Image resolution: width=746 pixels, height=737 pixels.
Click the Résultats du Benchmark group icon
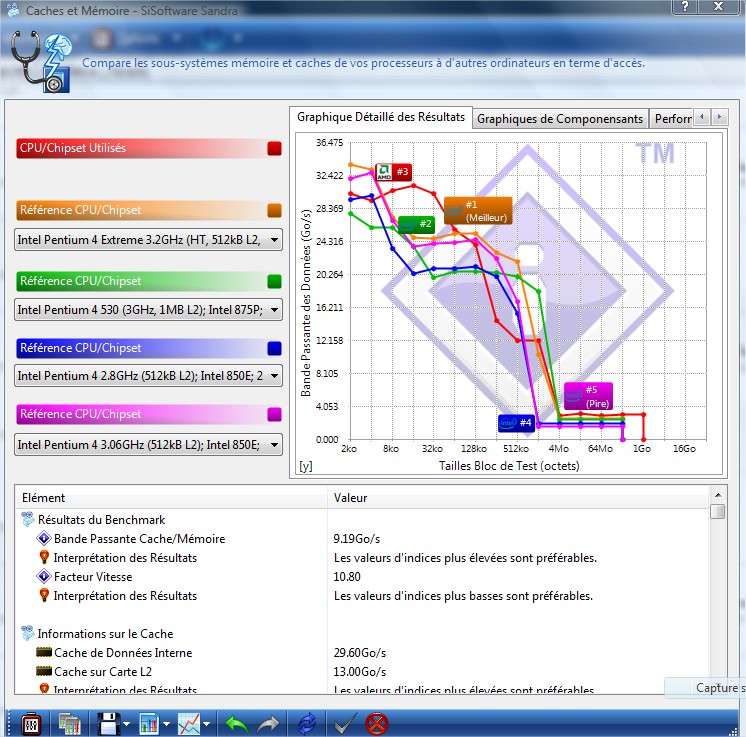click(28, 519)
